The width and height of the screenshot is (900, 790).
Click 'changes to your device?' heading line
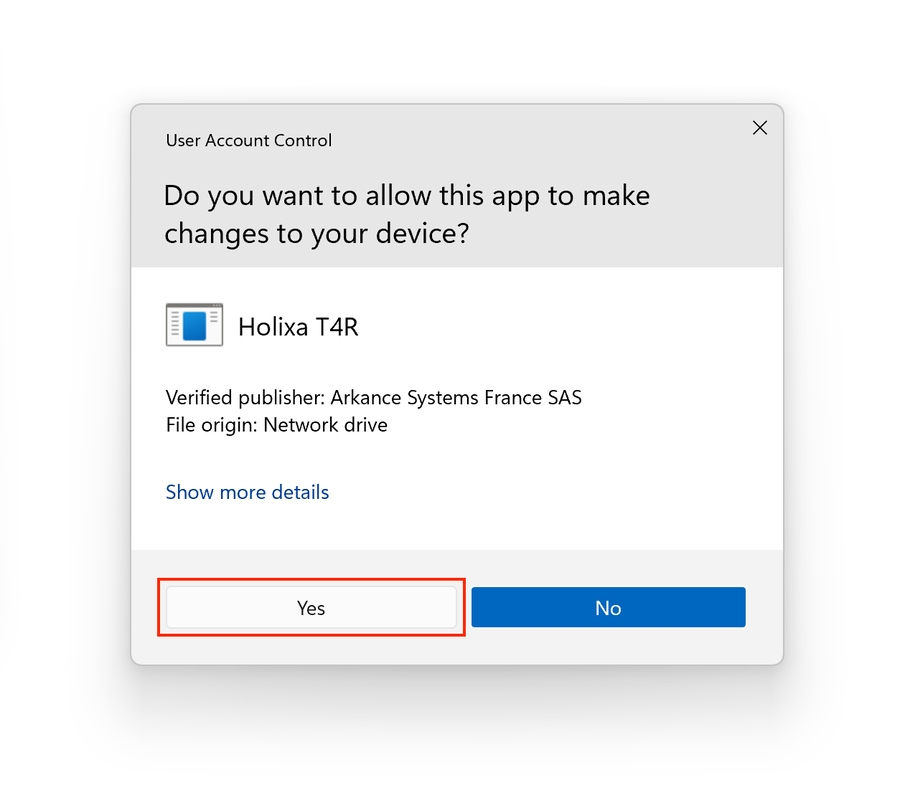click(317, 234)
